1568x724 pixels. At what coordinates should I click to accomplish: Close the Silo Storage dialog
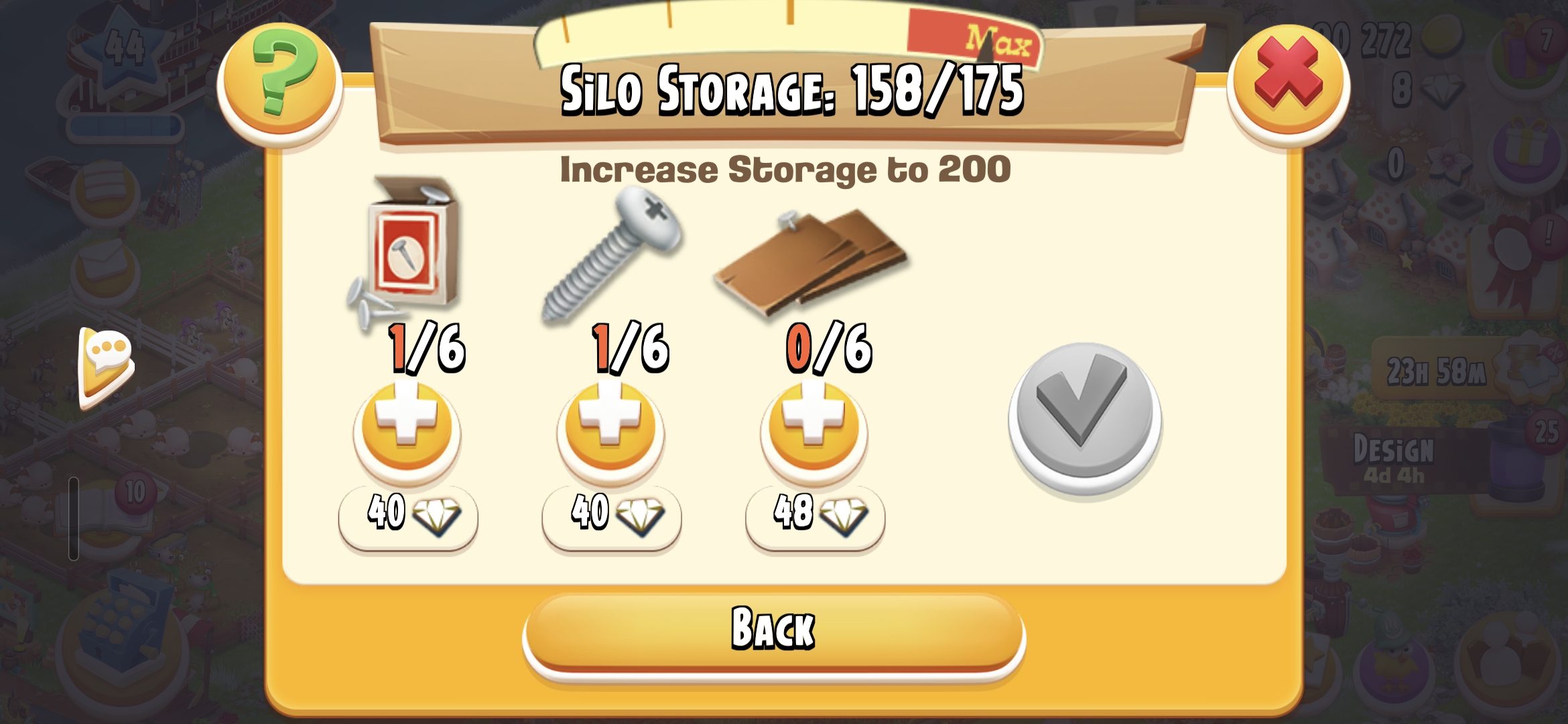(1288, 84)
